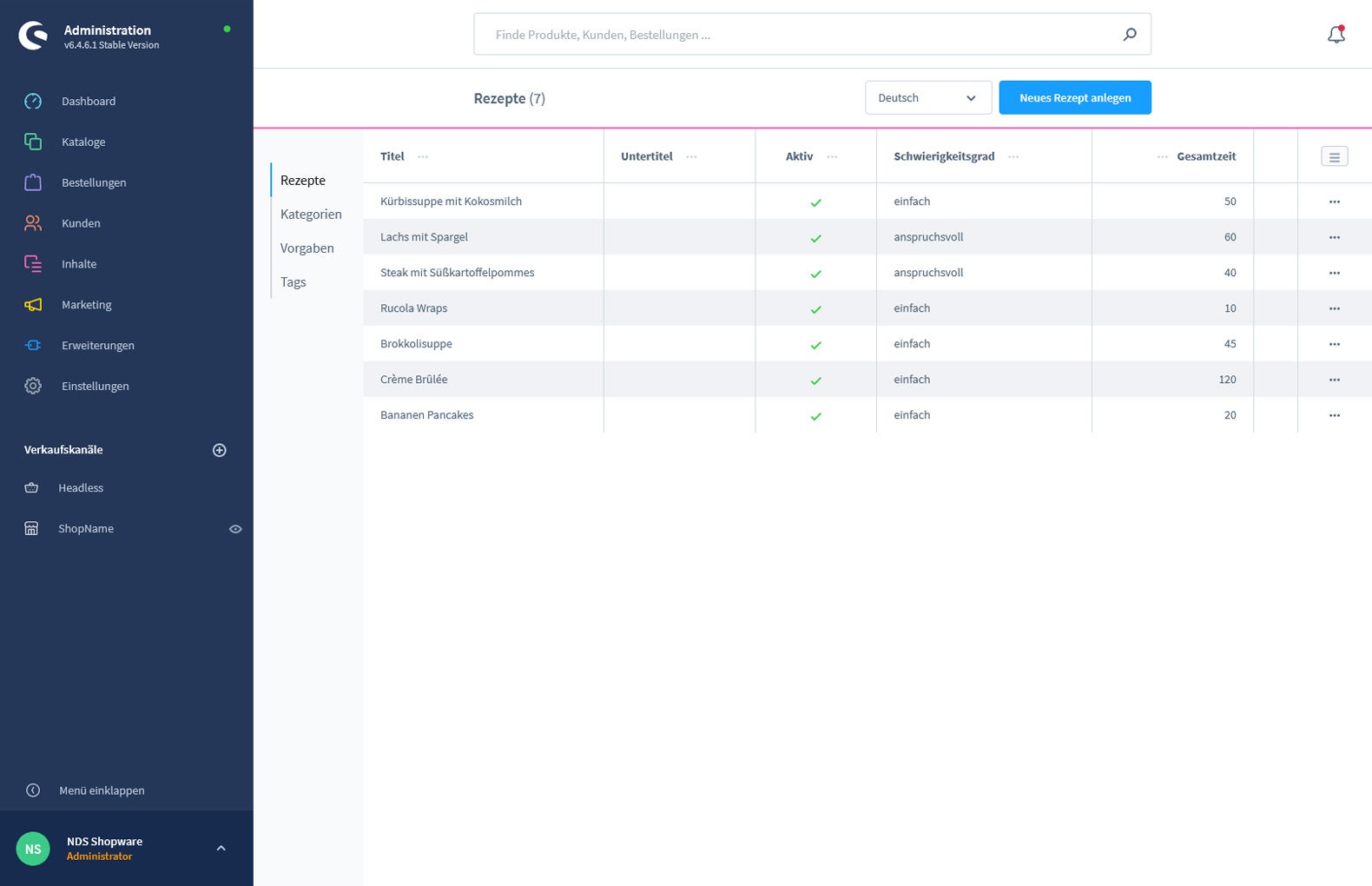Open Aktiv column options dots
This screenshot has height=886, width=1372.
832,156
